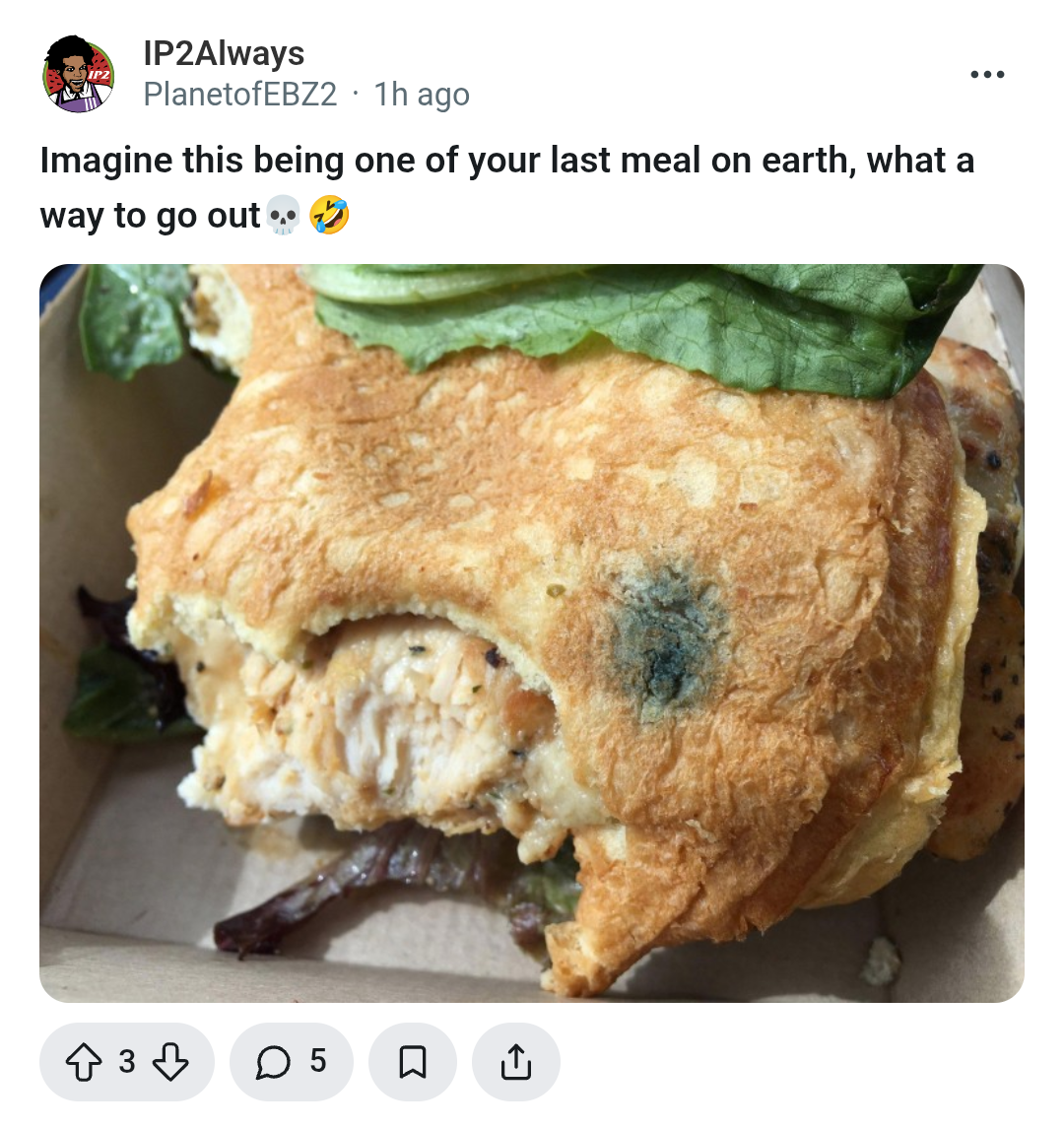Click the word "Imagine" in the post title
This screenshot has width=1064, height=1128.
[105, 160]
